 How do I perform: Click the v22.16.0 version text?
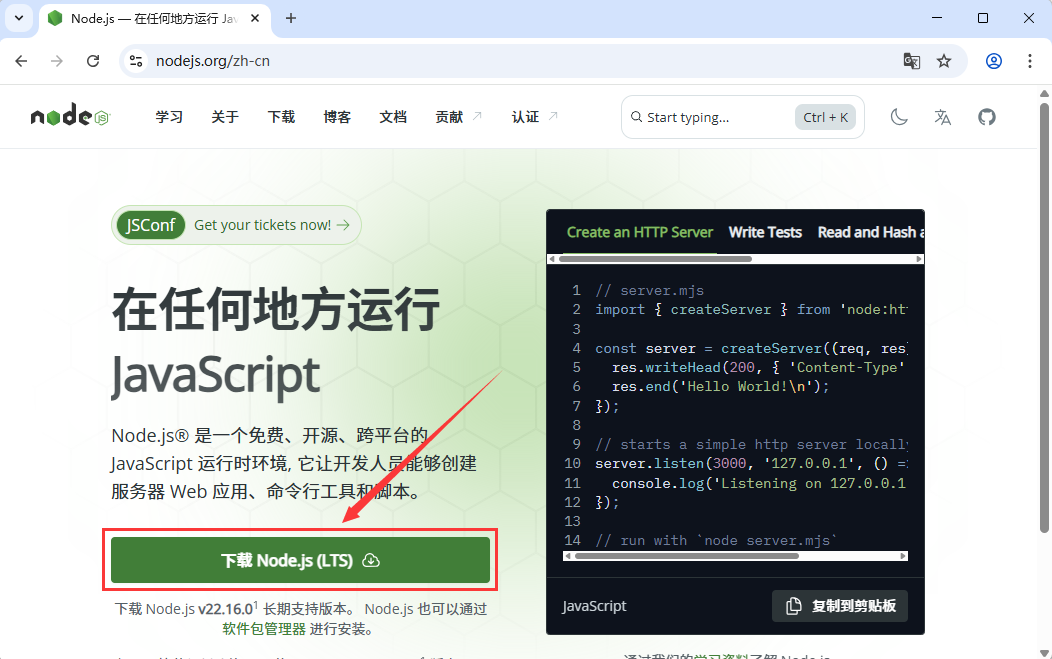[x=225, y=609]
